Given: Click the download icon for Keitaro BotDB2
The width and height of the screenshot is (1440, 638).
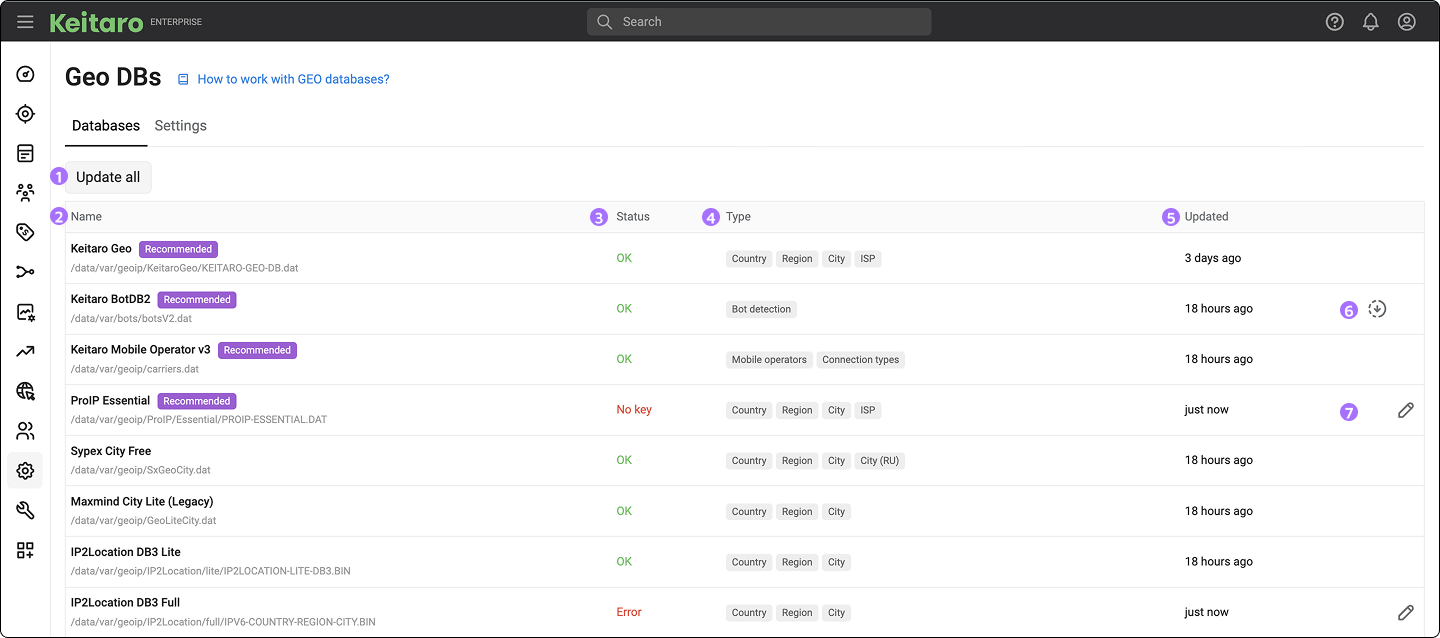Looking at the screenshot, I should (1377, 309).
